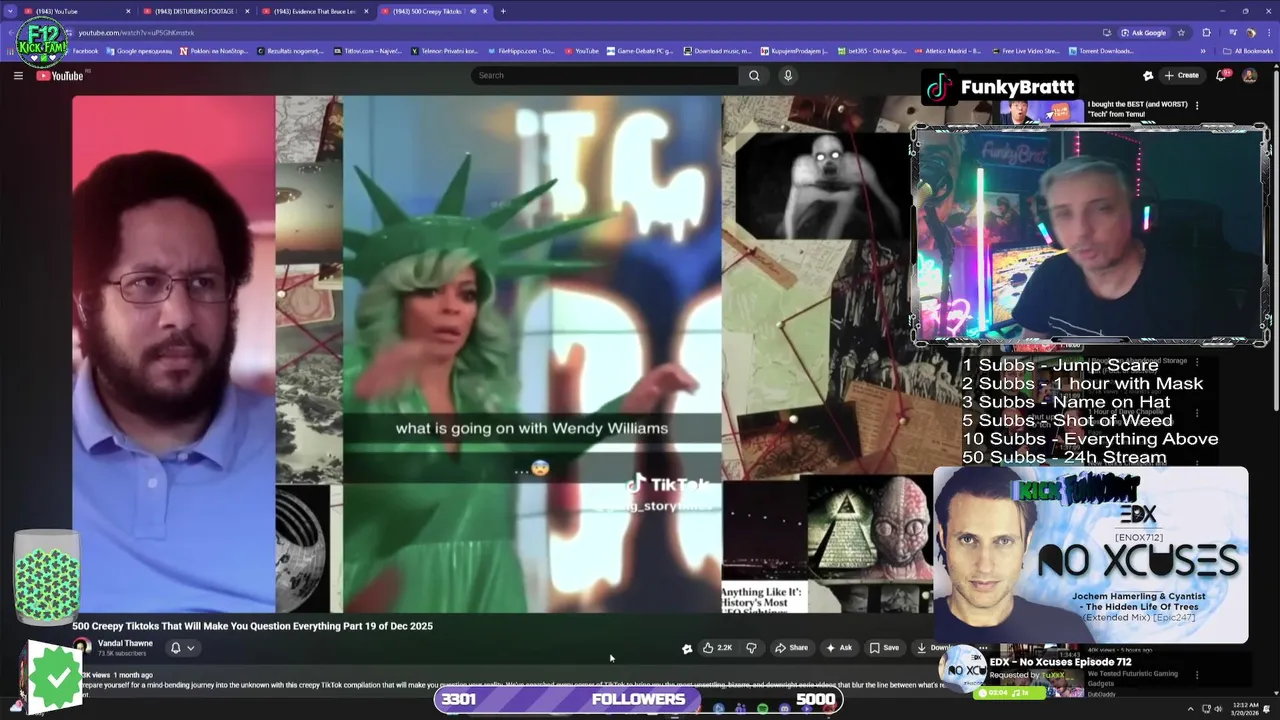Click the install-app icon in address bar

(1107, 32)
